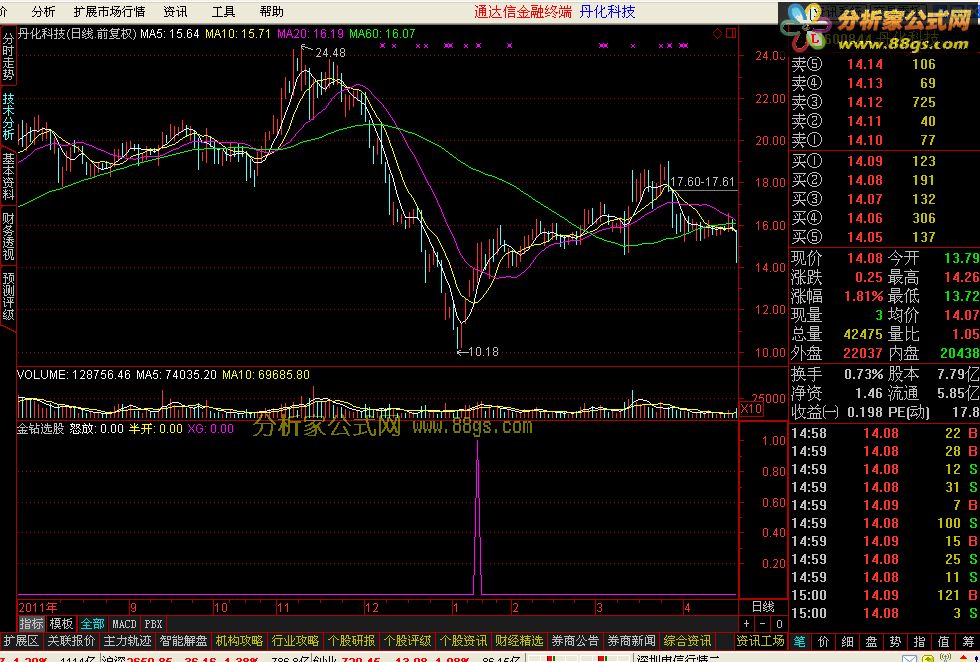Open the 帮助 menu
Image resolution: width=980 pixels, height=662 pixels.
(x=271, y=11)
